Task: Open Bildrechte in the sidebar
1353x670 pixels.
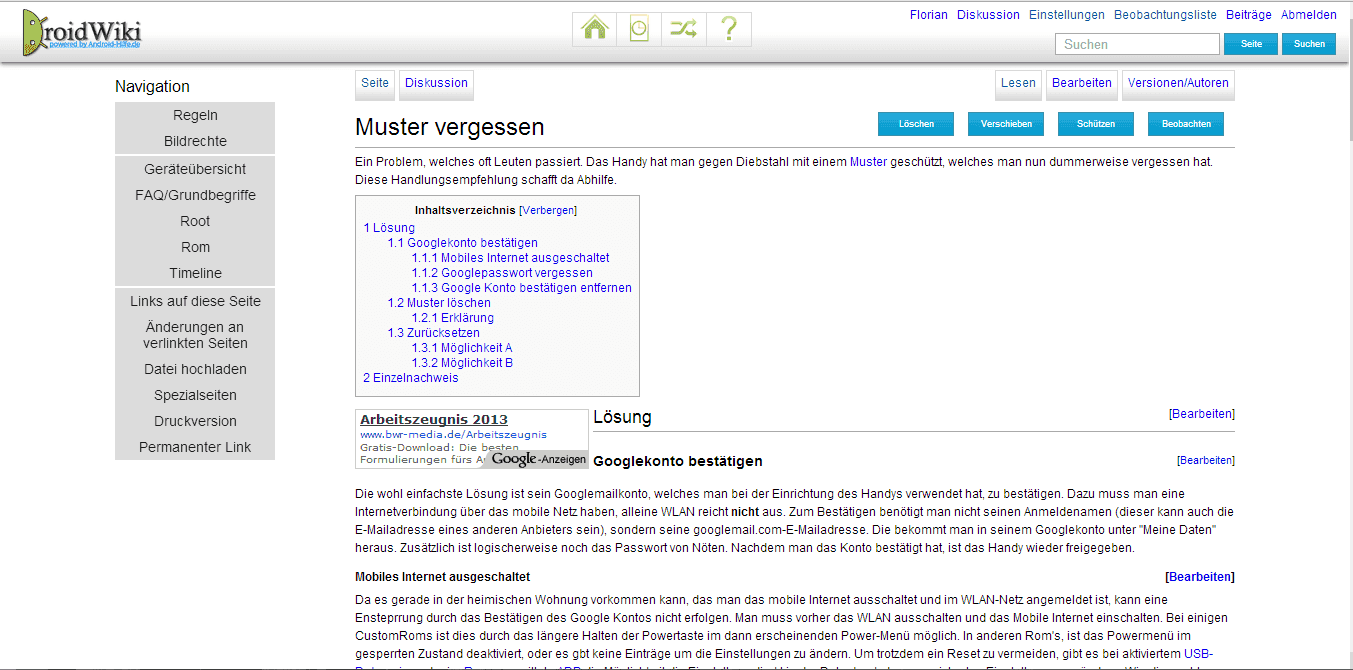Action: (195, 141)
